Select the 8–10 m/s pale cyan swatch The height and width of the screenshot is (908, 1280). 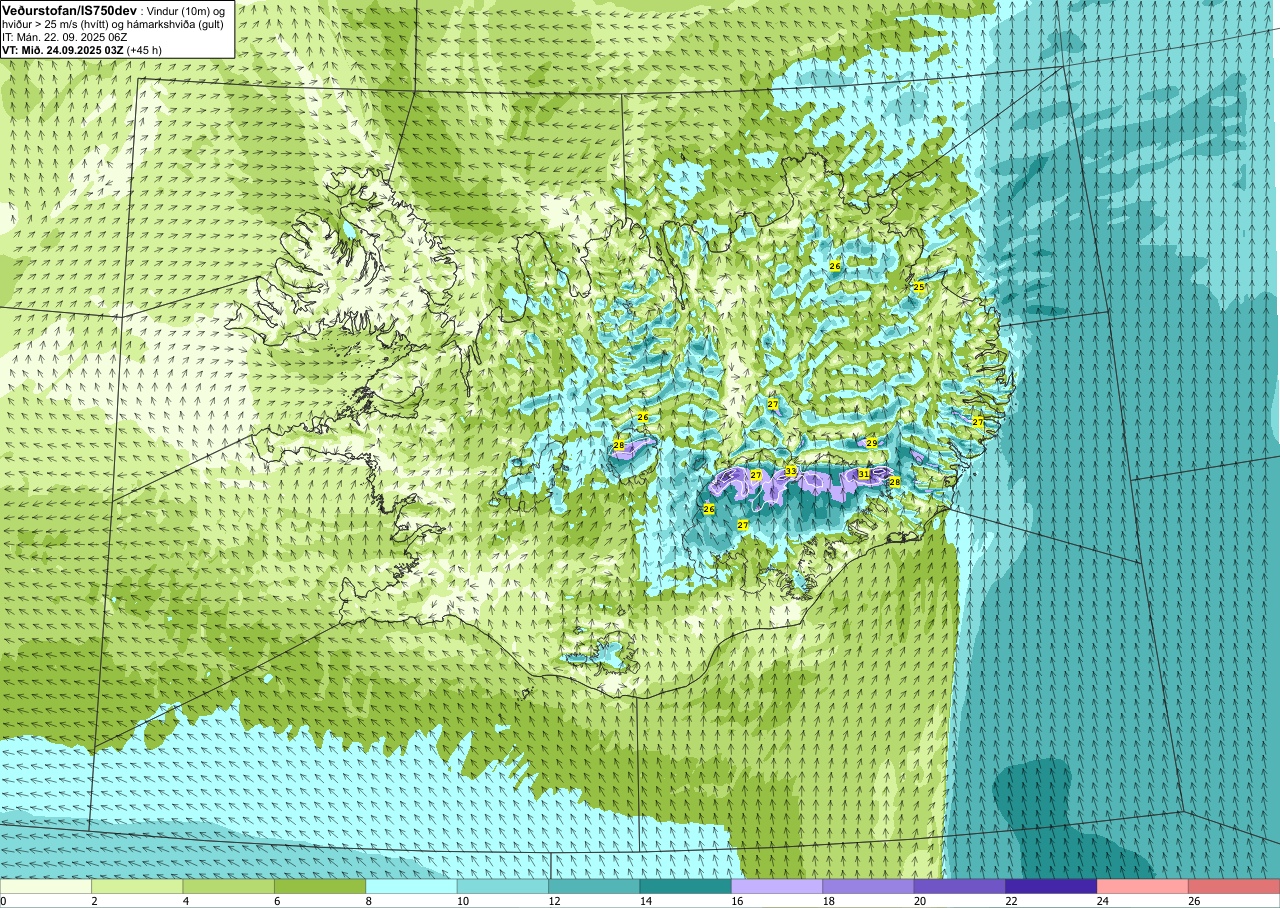[x=411, y=887]
